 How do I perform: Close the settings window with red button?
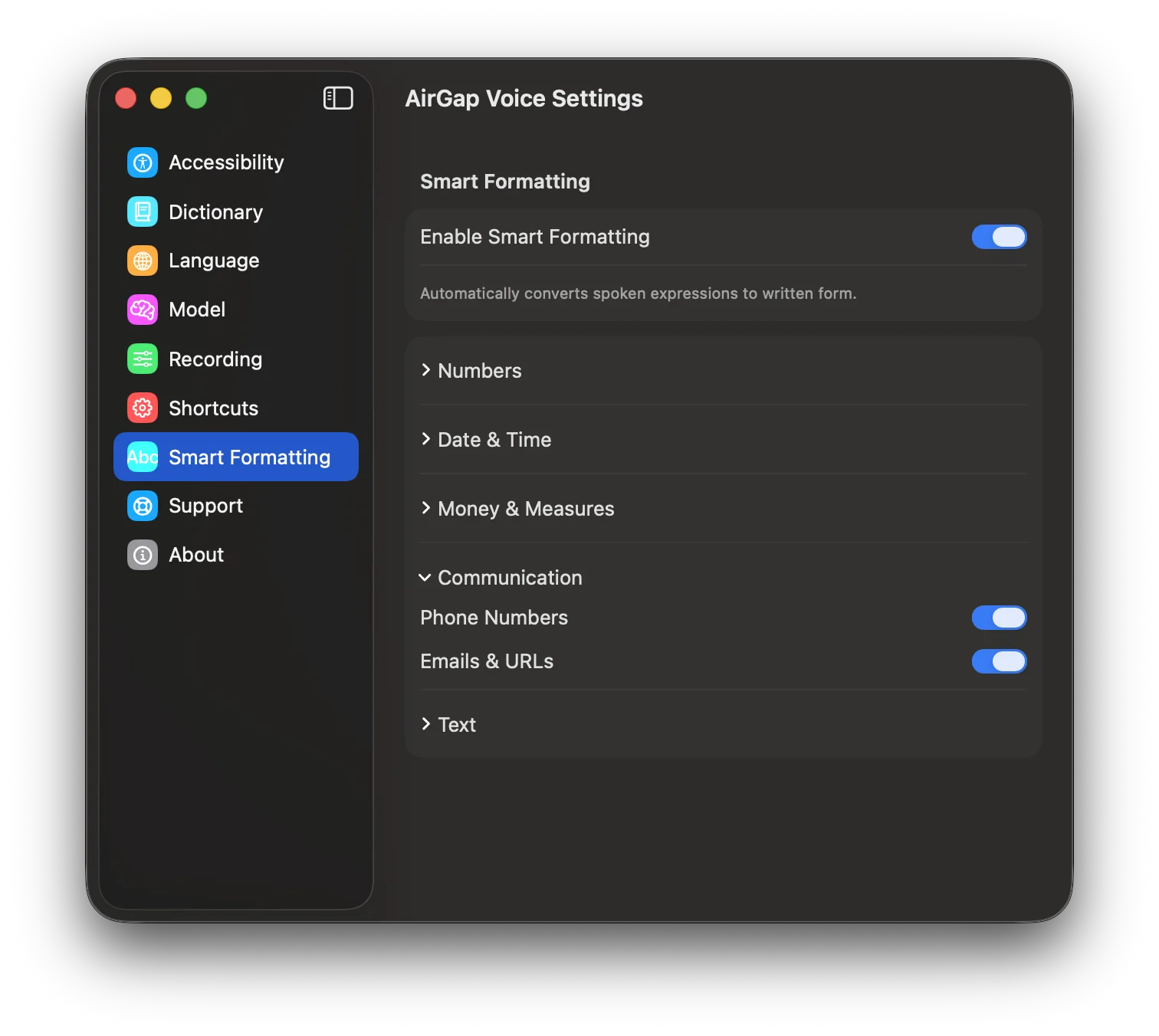pyautogui.click(x=126, y=98)
